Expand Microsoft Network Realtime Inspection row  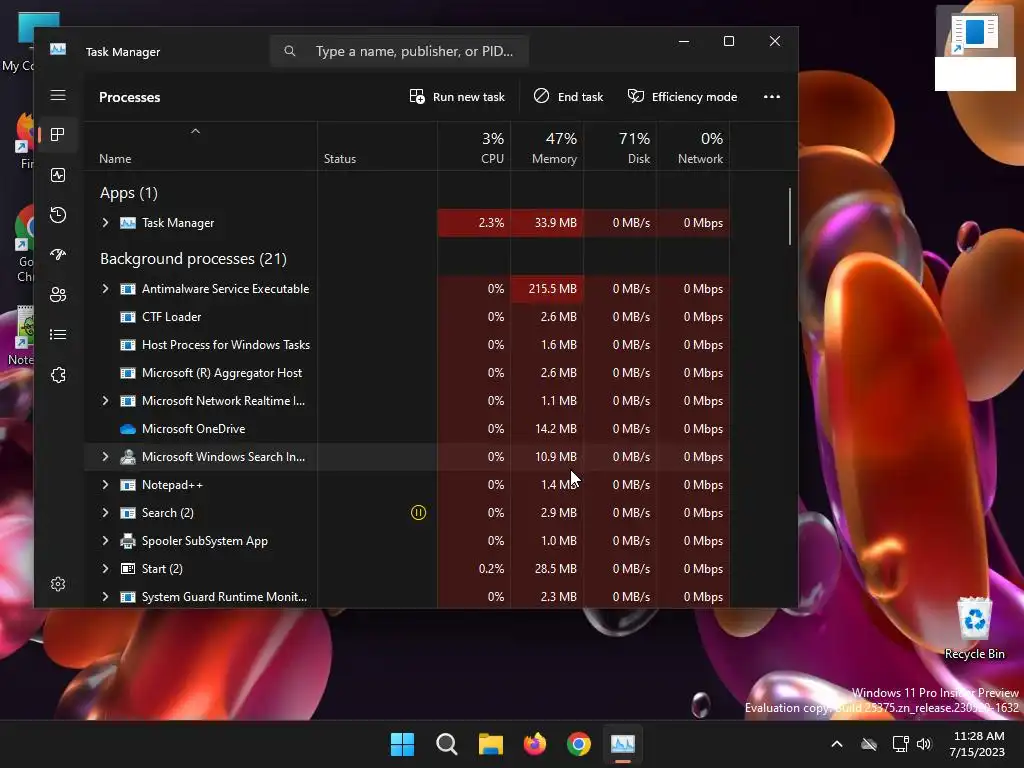point(105,401)
